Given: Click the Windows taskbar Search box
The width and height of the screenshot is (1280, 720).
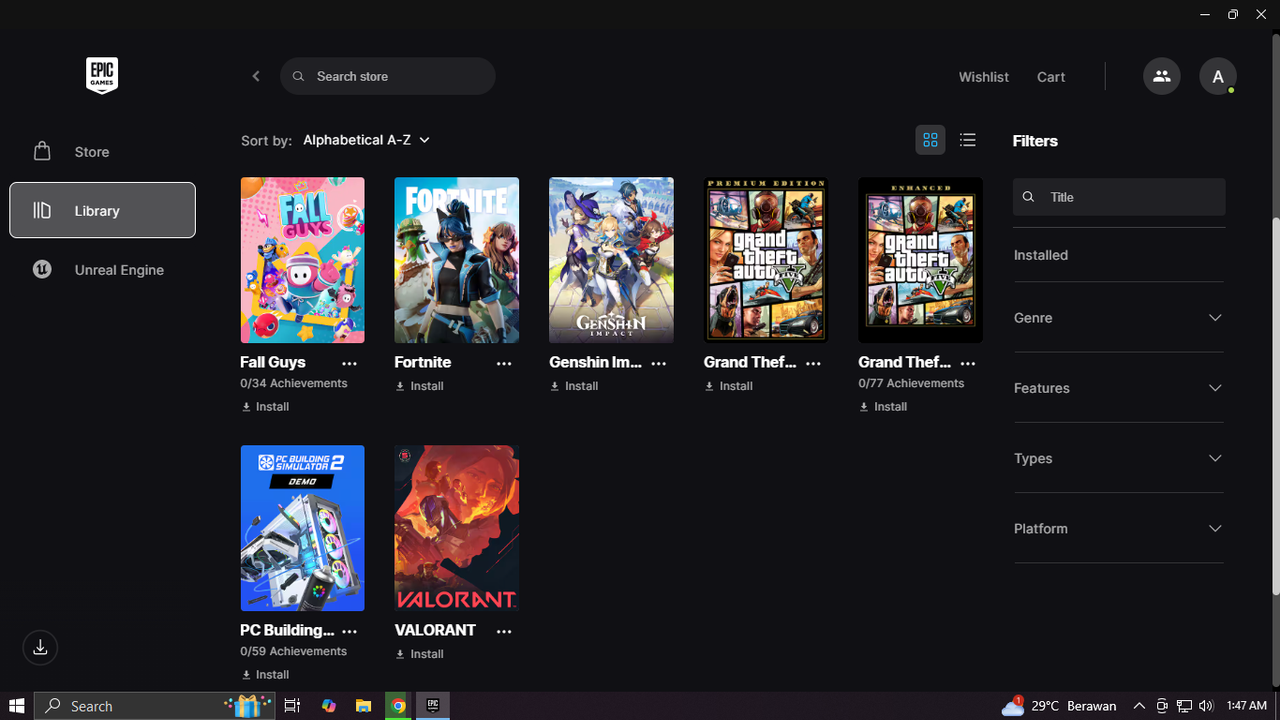Looking at the screenshot, I should pos(155,706).
